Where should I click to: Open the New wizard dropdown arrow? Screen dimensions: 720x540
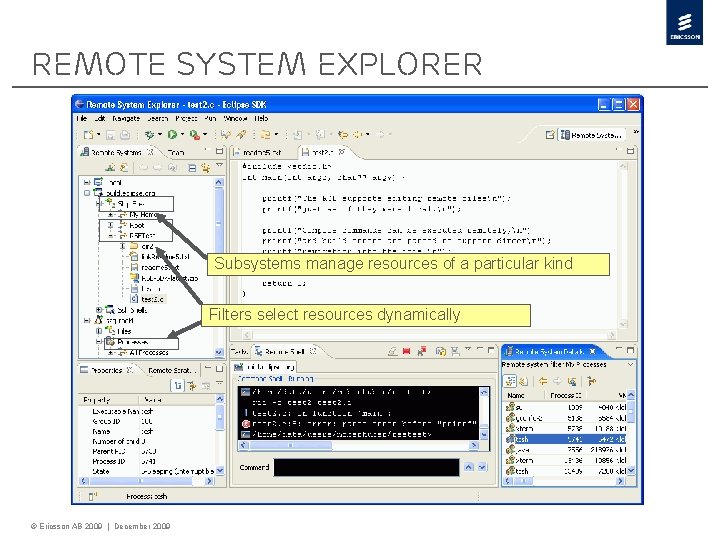click(x=98, y=135)
